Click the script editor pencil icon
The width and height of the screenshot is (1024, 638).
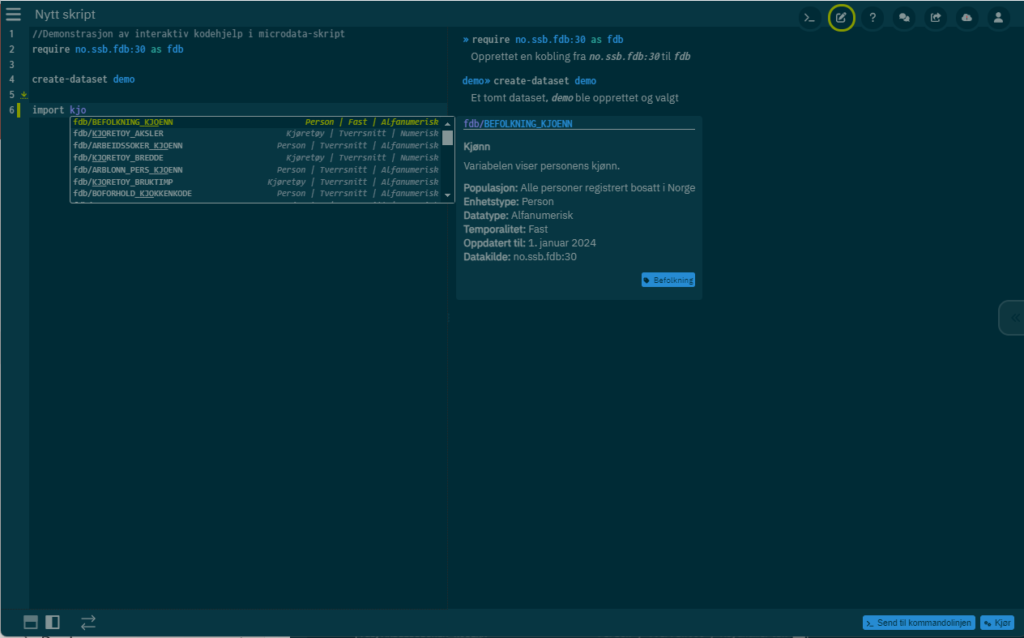point(842,18)
